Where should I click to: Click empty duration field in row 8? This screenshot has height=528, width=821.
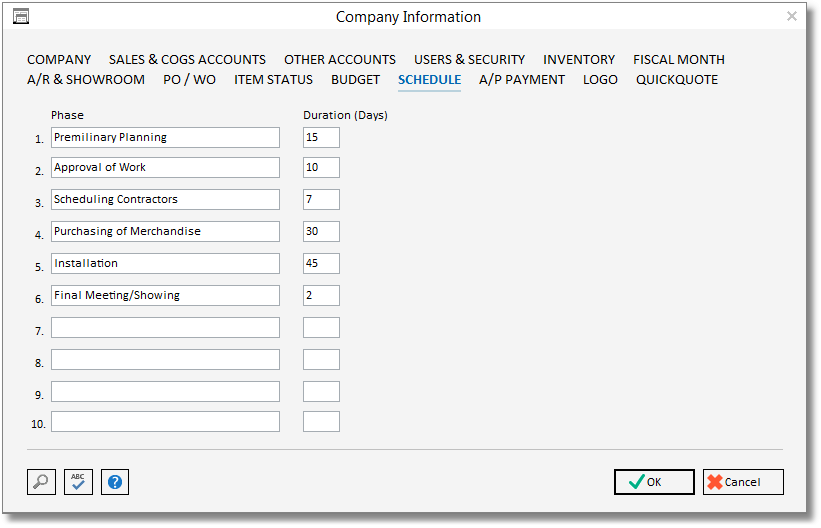321,360
